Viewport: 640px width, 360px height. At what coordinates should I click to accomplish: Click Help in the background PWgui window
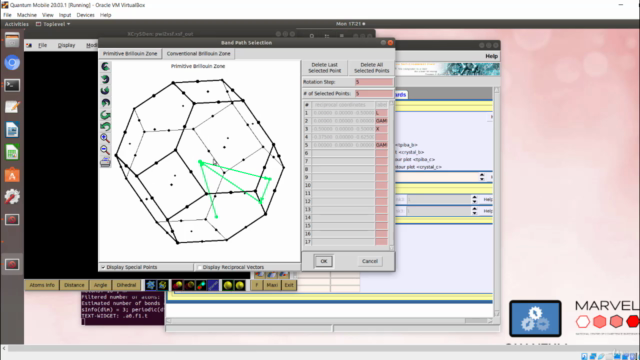coord(491,56)
